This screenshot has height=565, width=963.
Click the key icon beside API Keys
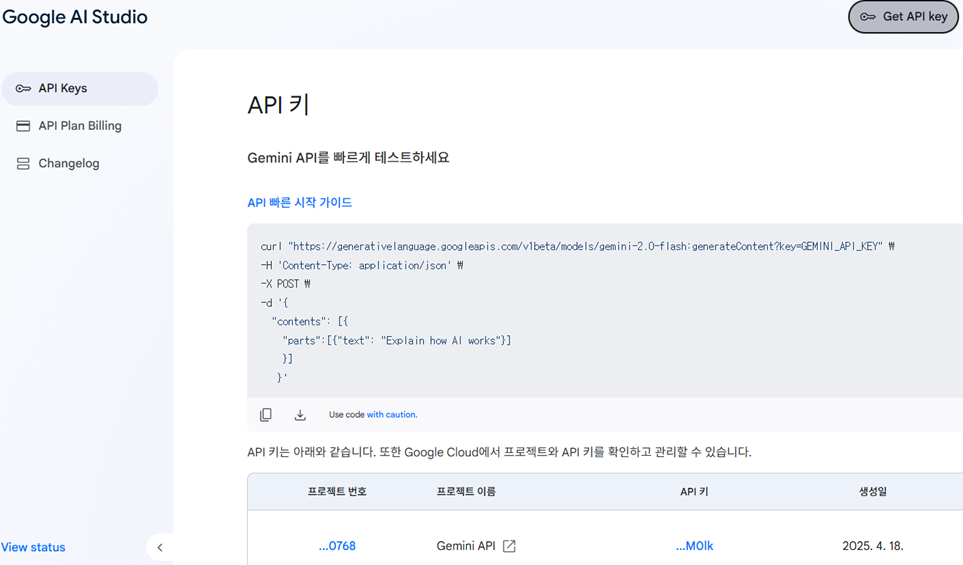(23, 88)
